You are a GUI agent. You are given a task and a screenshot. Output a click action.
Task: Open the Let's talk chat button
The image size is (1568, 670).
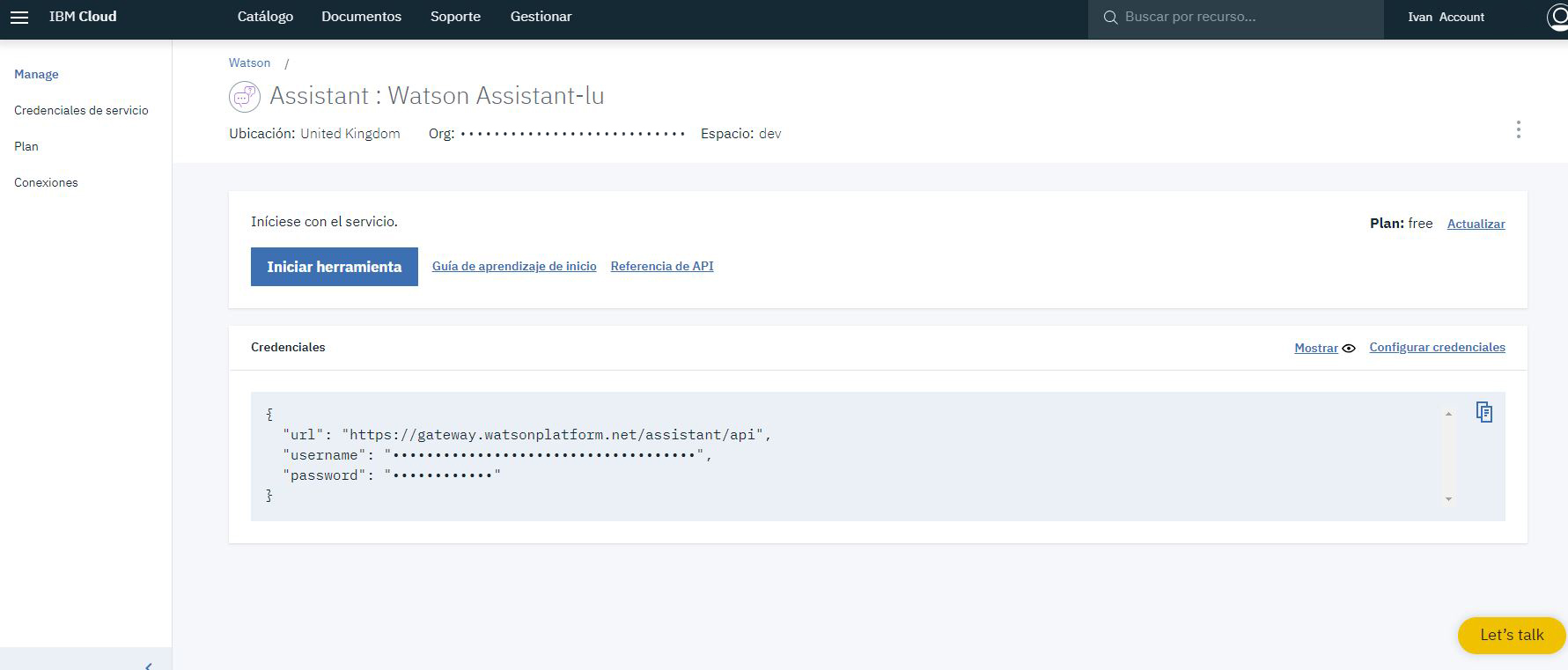[1512, 635]
